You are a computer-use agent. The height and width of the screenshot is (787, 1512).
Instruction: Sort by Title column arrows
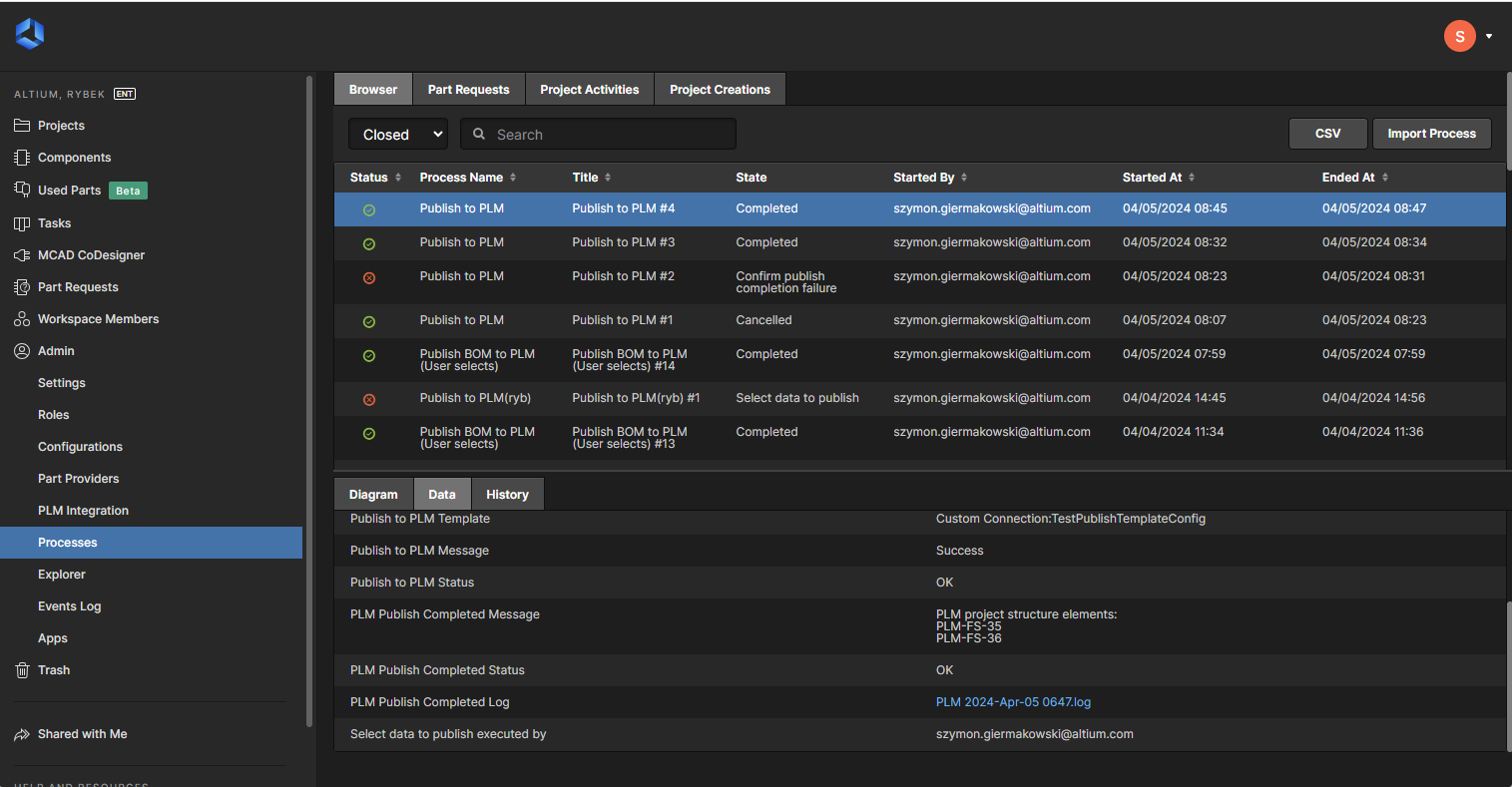608,178
